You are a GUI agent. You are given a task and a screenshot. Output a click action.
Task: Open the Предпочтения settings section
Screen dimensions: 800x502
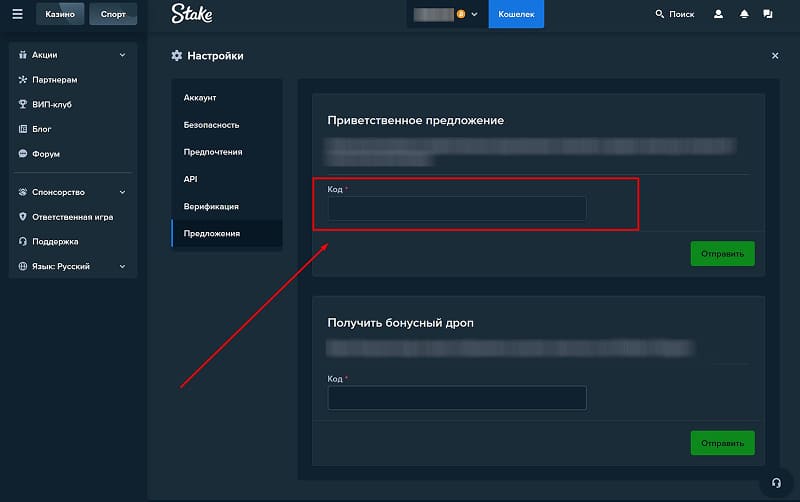click(227, 152)
